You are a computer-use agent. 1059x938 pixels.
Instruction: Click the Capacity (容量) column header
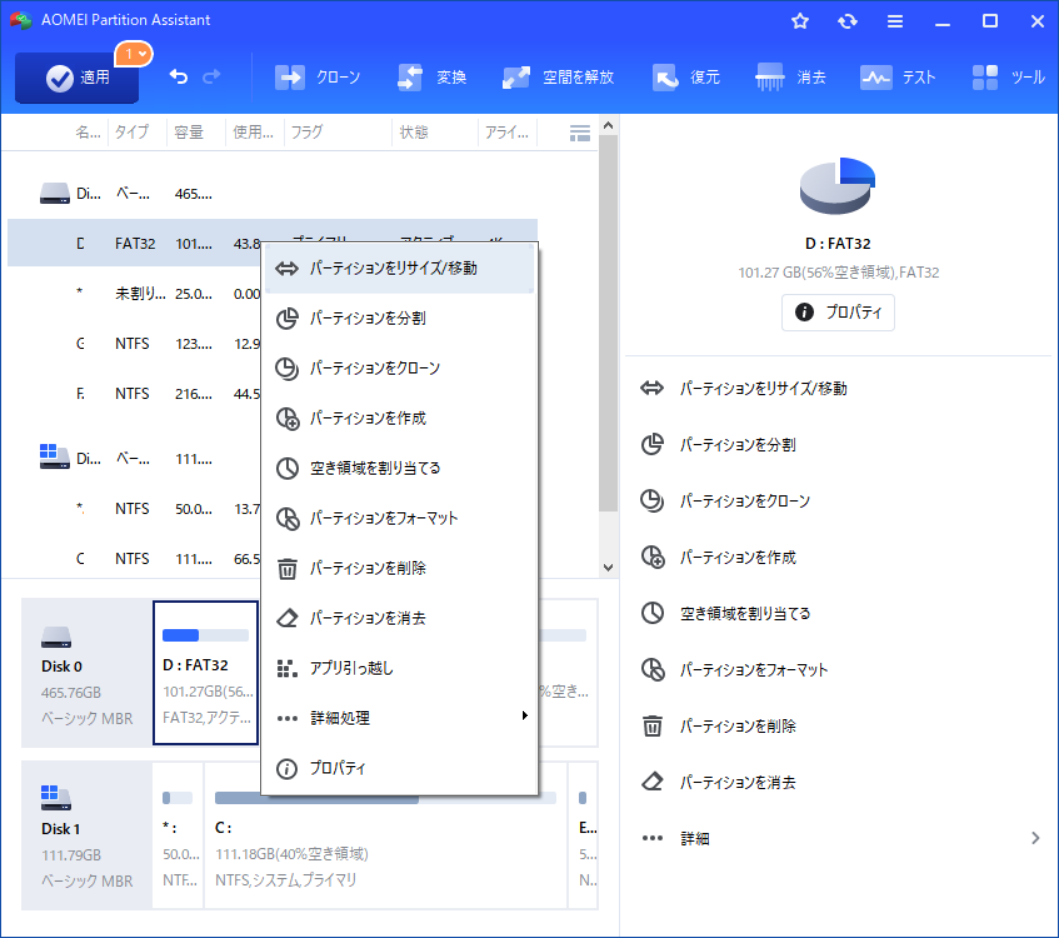pyautogui.click(x=195, y=132)
